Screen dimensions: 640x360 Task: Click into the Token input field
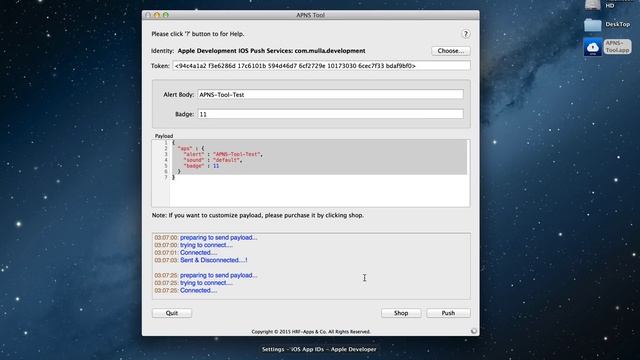[321, 66]
